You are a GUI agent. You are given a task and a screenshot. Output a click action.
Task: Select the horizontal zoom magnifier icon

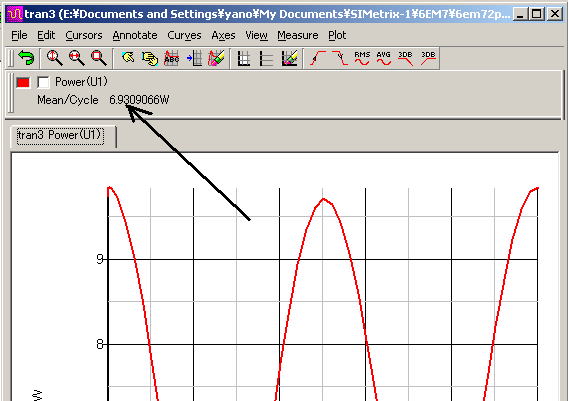(x=76, y=58)
